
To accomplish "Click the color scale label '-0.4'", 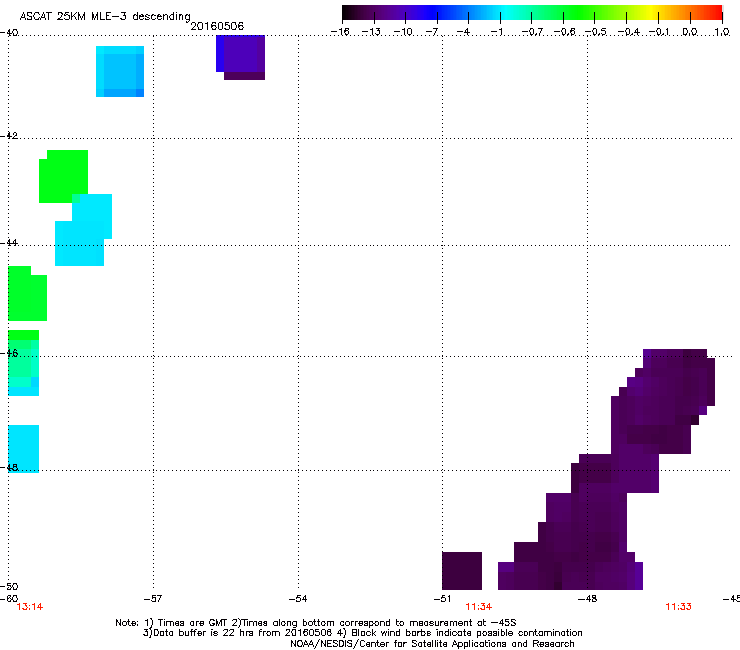I will tap(629, 32).
